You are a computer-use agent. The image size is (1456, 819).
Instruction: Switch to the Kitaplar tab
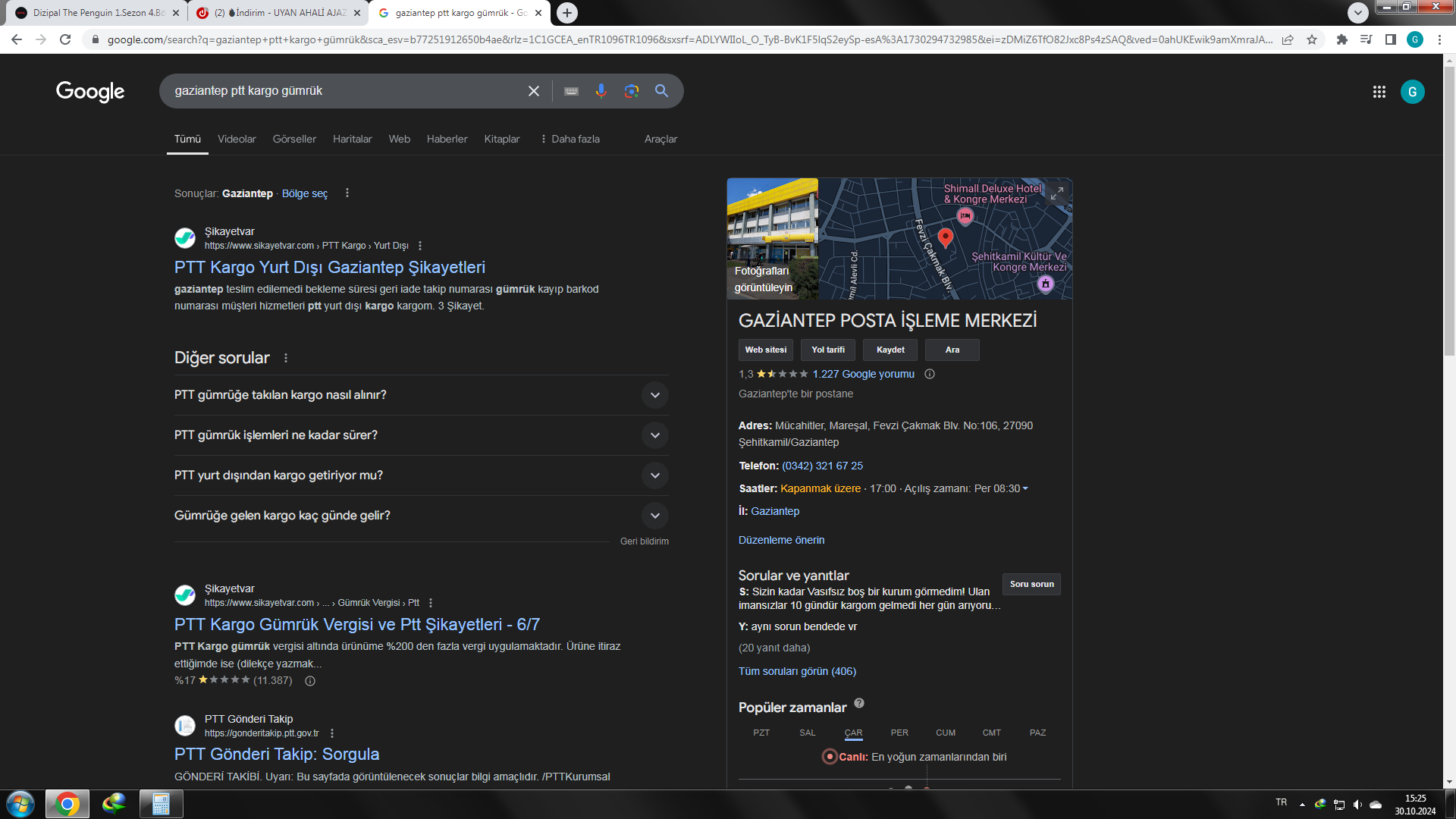502,140
